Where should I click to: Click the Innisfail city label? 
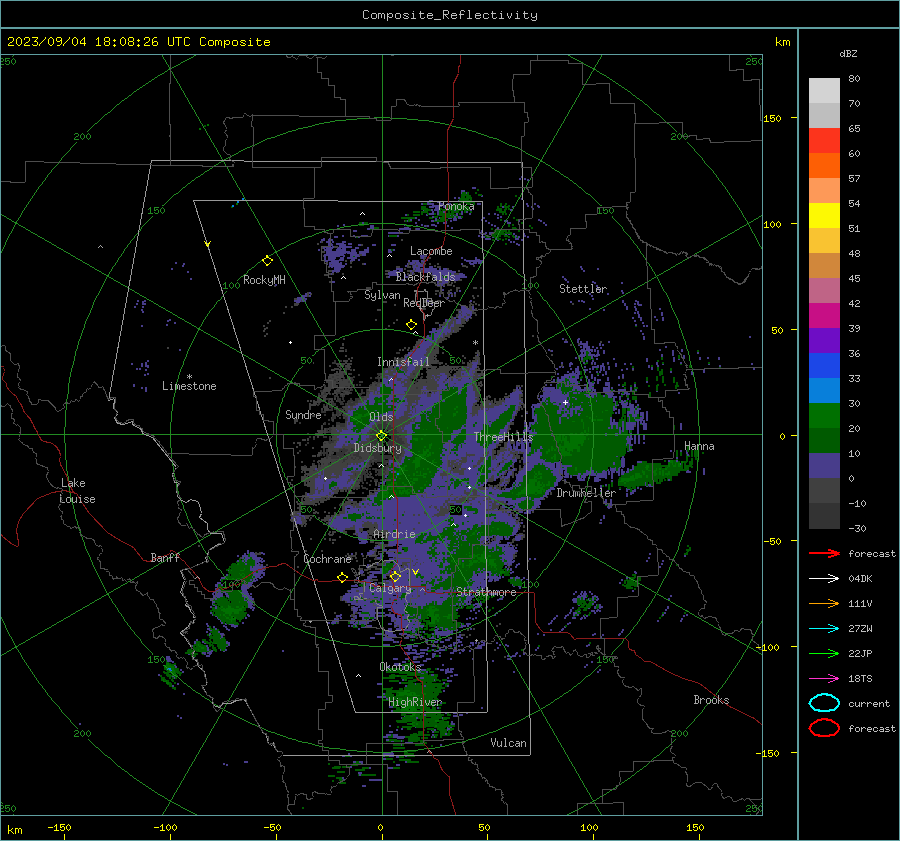click(404, 362)
